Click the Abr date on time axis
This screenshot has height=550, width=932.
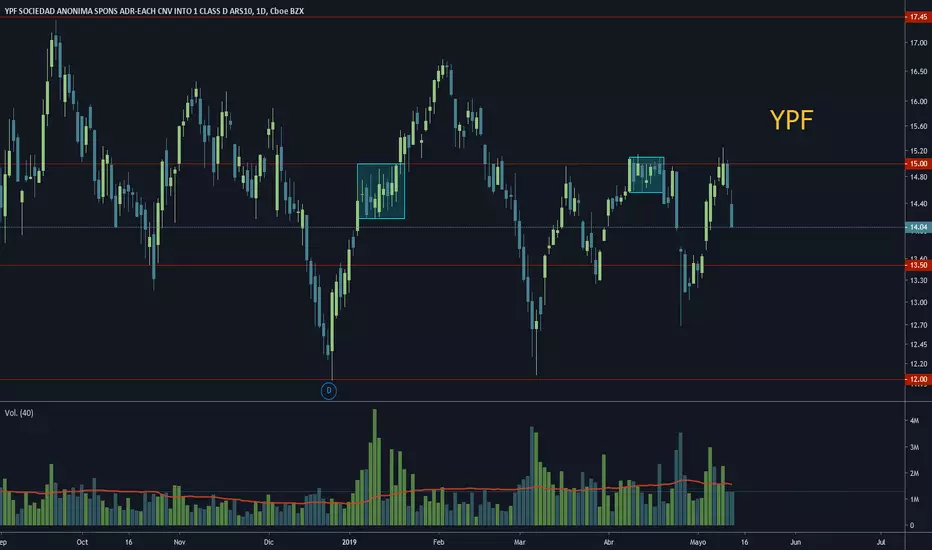(609, 542)
